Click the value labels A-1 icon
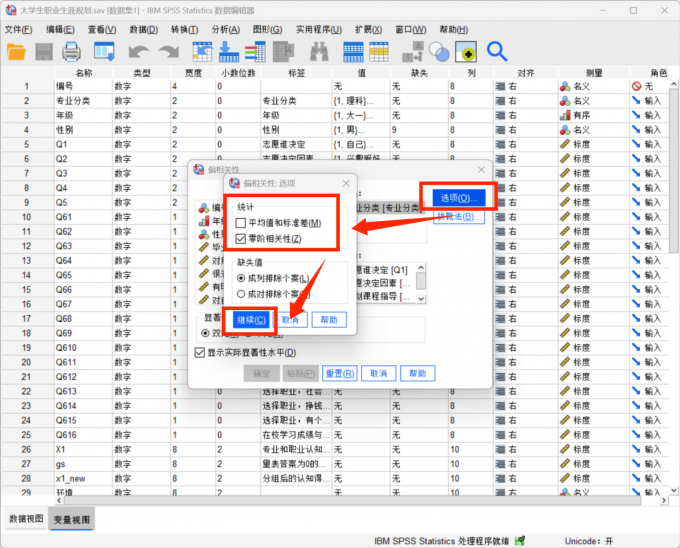 coord(412,52)
